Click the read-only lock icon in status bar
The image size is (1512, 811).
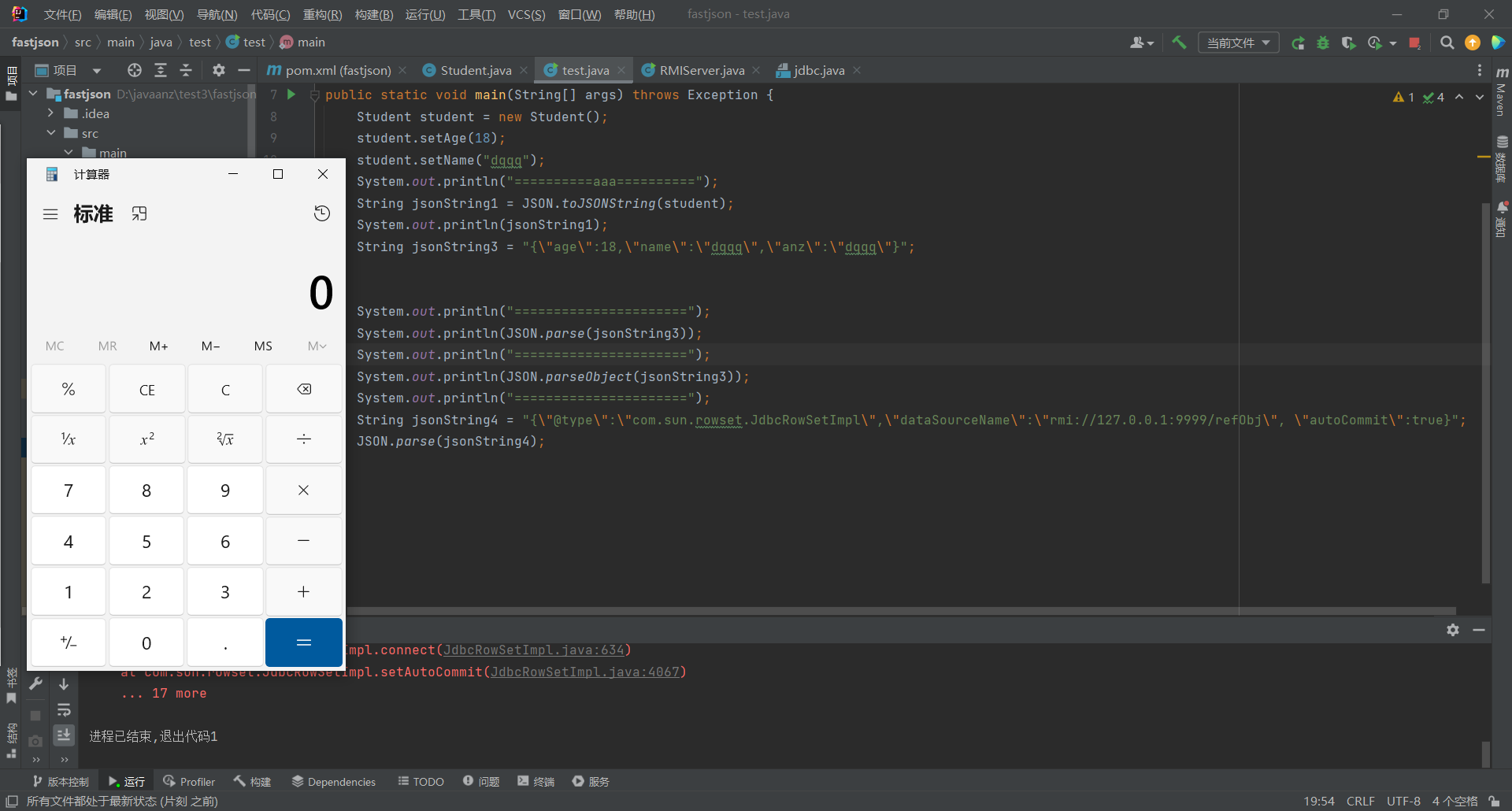1494,801
